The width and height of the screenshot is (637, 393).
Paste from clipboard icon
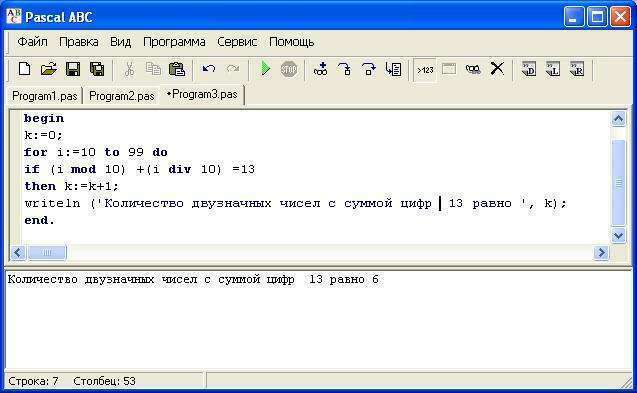pyautogui.click(x=177, y=69)
